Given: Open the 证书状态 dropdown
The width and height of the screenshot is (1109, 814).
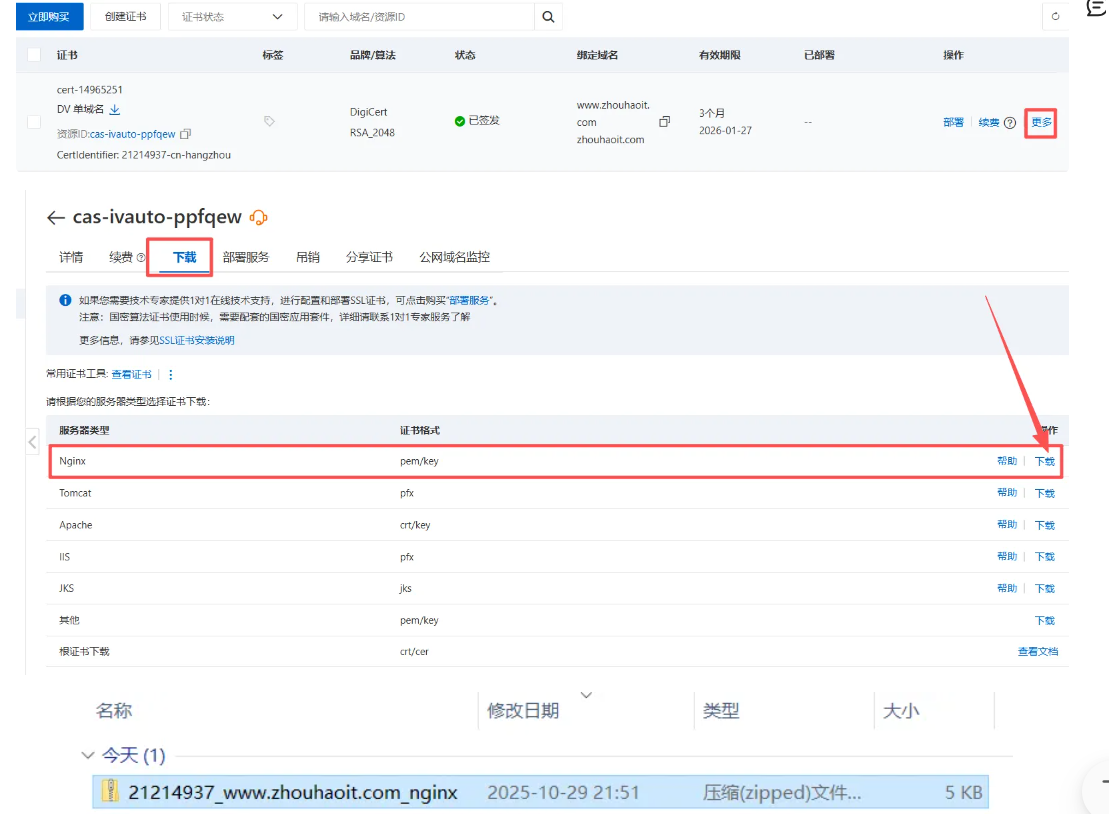Looking at the screenshot, I should [x=232, y=17].
